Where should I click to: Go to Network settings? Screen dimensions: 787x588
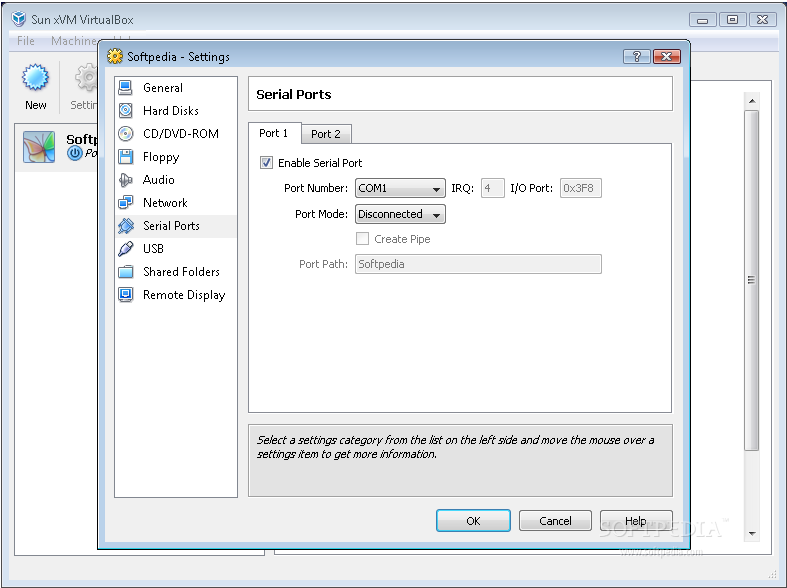click(176, 203)
